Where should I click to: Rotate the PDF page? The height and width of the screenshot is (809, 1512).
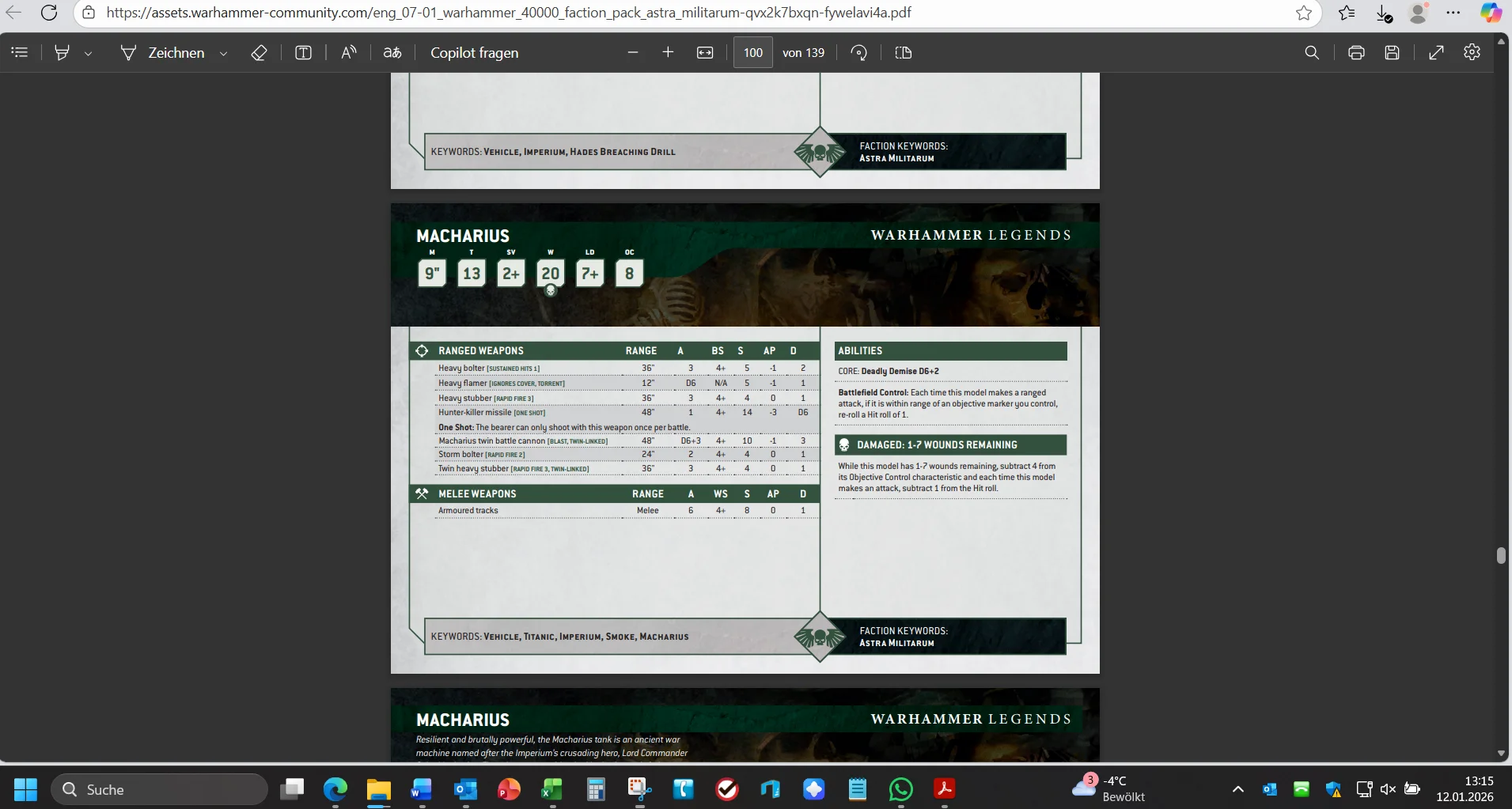click(x=859, y=52)
